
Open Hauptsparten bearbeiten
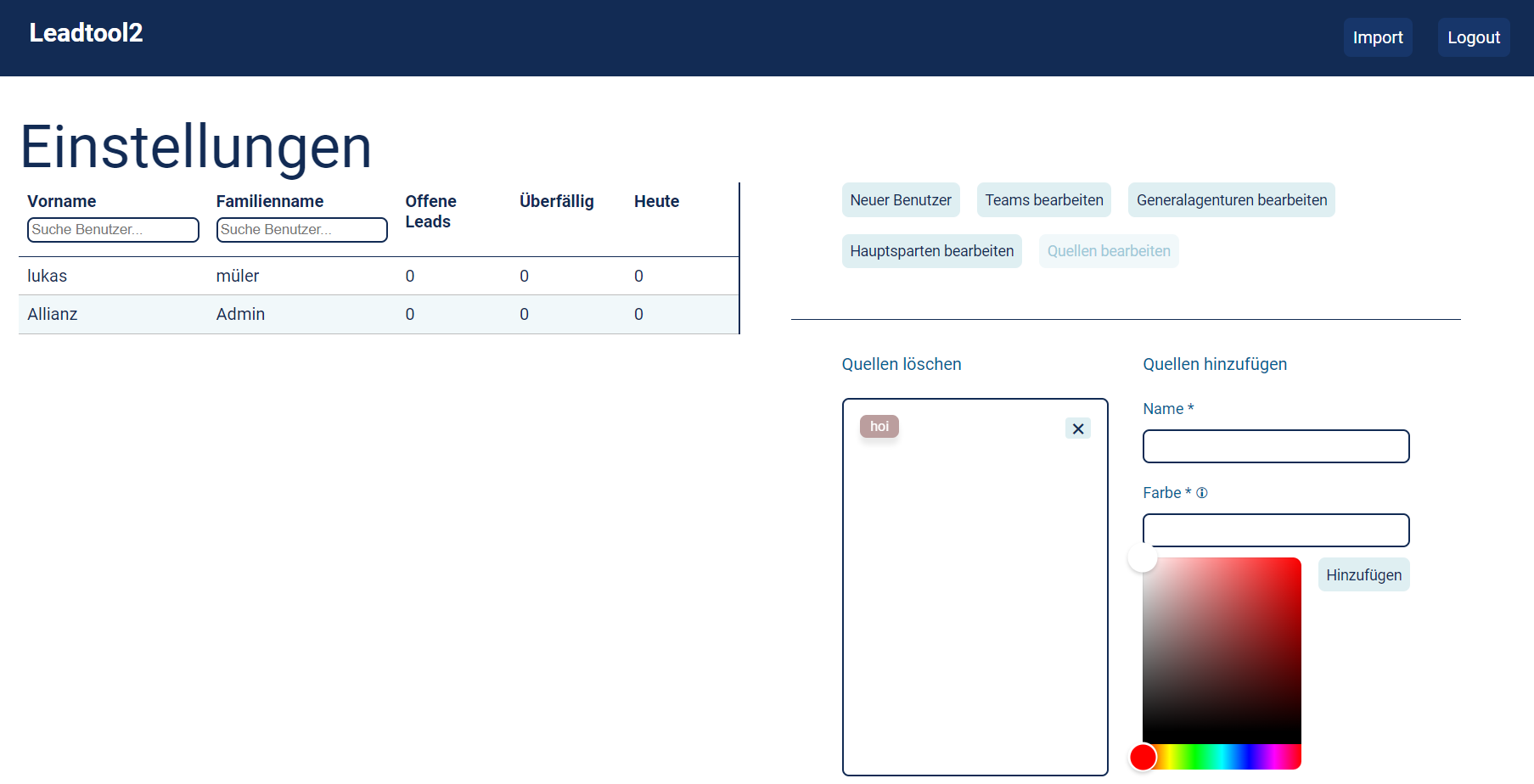[932, 251]
